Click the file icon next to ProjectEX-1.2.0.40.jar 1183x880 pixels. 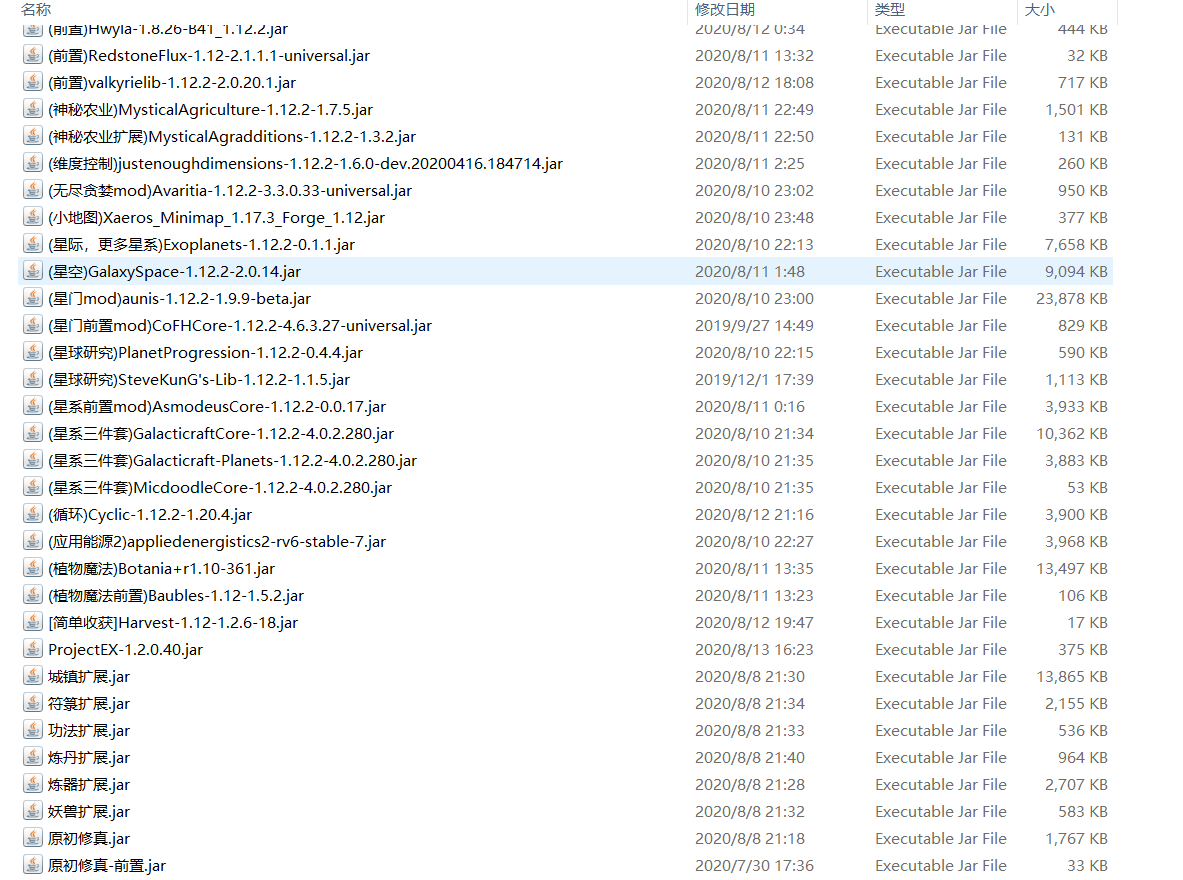[33, 649]
